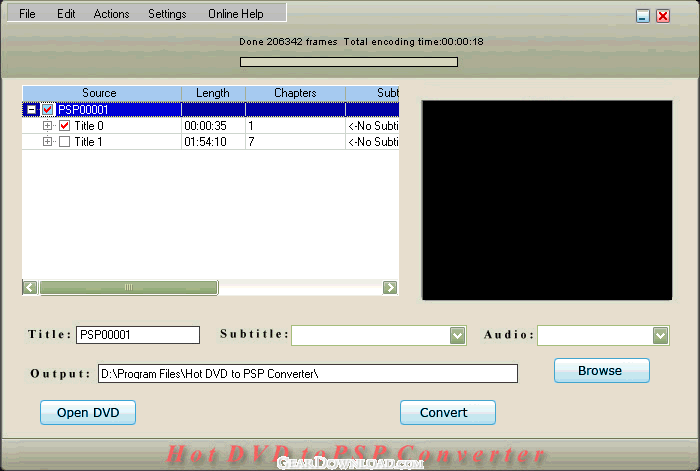700x471 pixels.
Task: Open the Audio dropdown
Action: click(660, 335)
